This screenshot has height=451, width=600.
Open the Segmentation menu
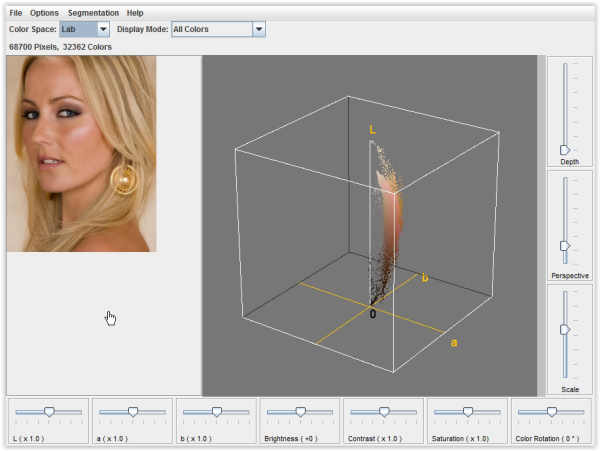(x=93, y=13)
